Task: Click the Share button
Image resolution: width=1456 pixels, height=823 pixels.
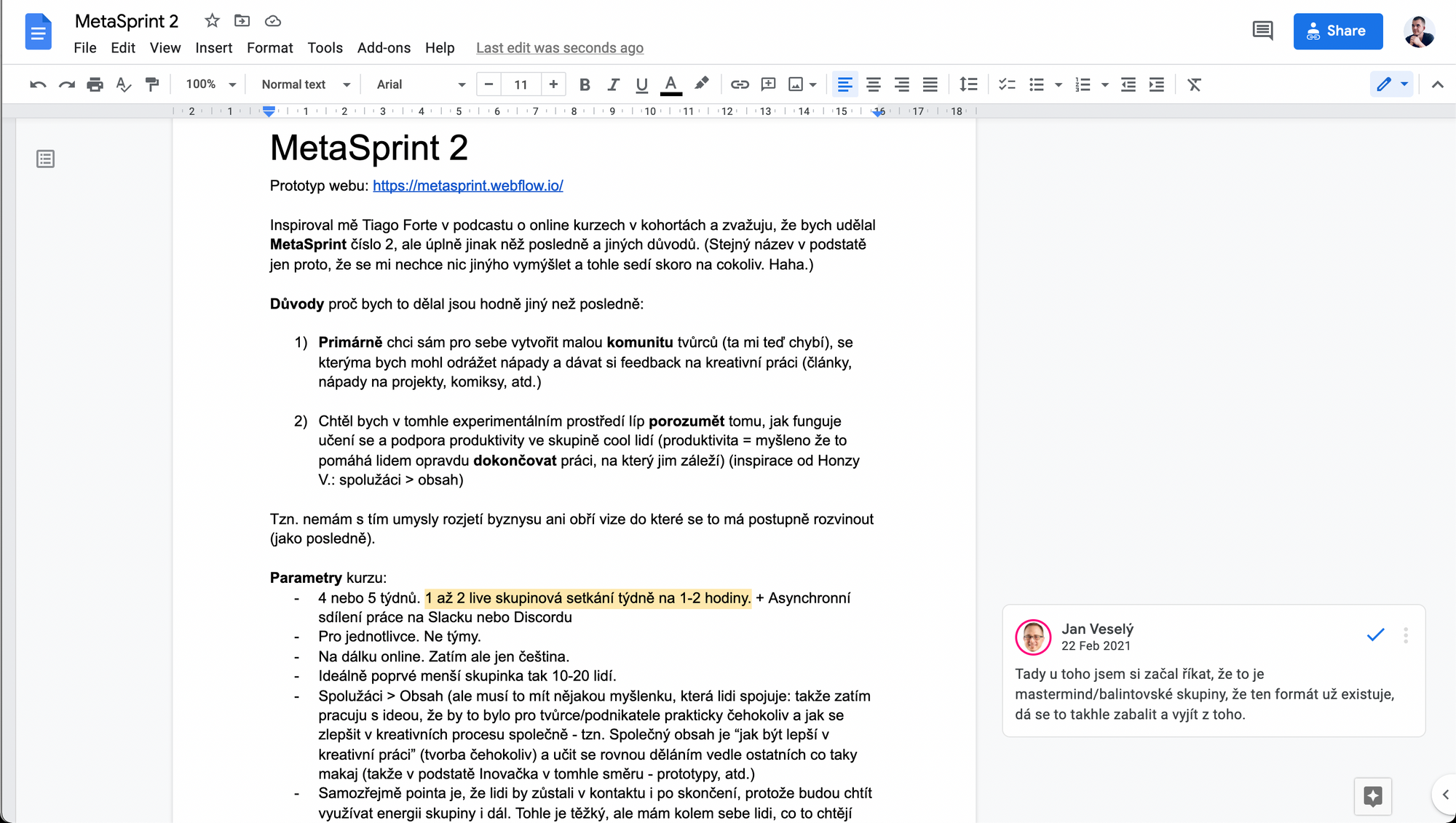Action: point(1338,31)
